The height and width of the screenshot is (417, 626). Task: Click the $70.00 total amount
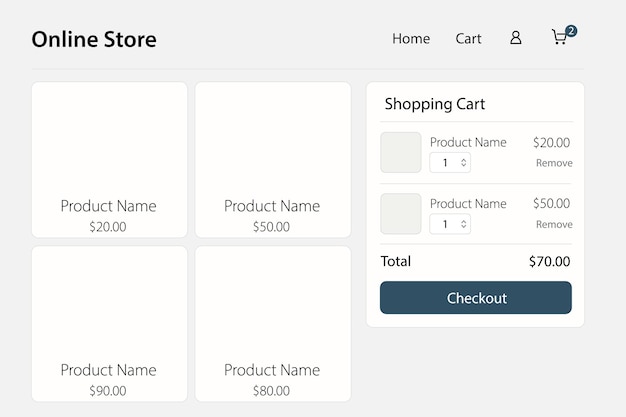550,262
